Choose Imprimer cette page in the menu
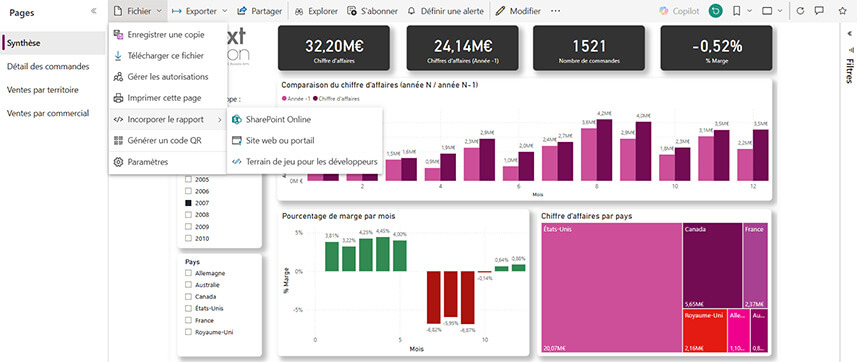Viewport: 857px width, 362px height. 168,98
